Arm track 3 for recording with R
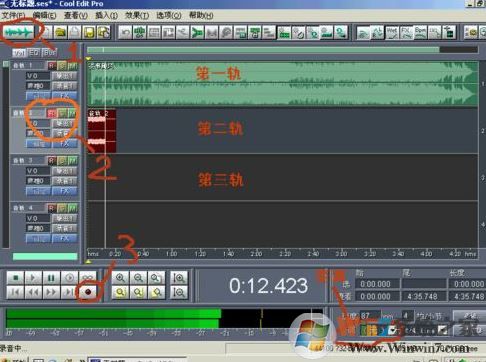486x362 pixels. [52, 161]
